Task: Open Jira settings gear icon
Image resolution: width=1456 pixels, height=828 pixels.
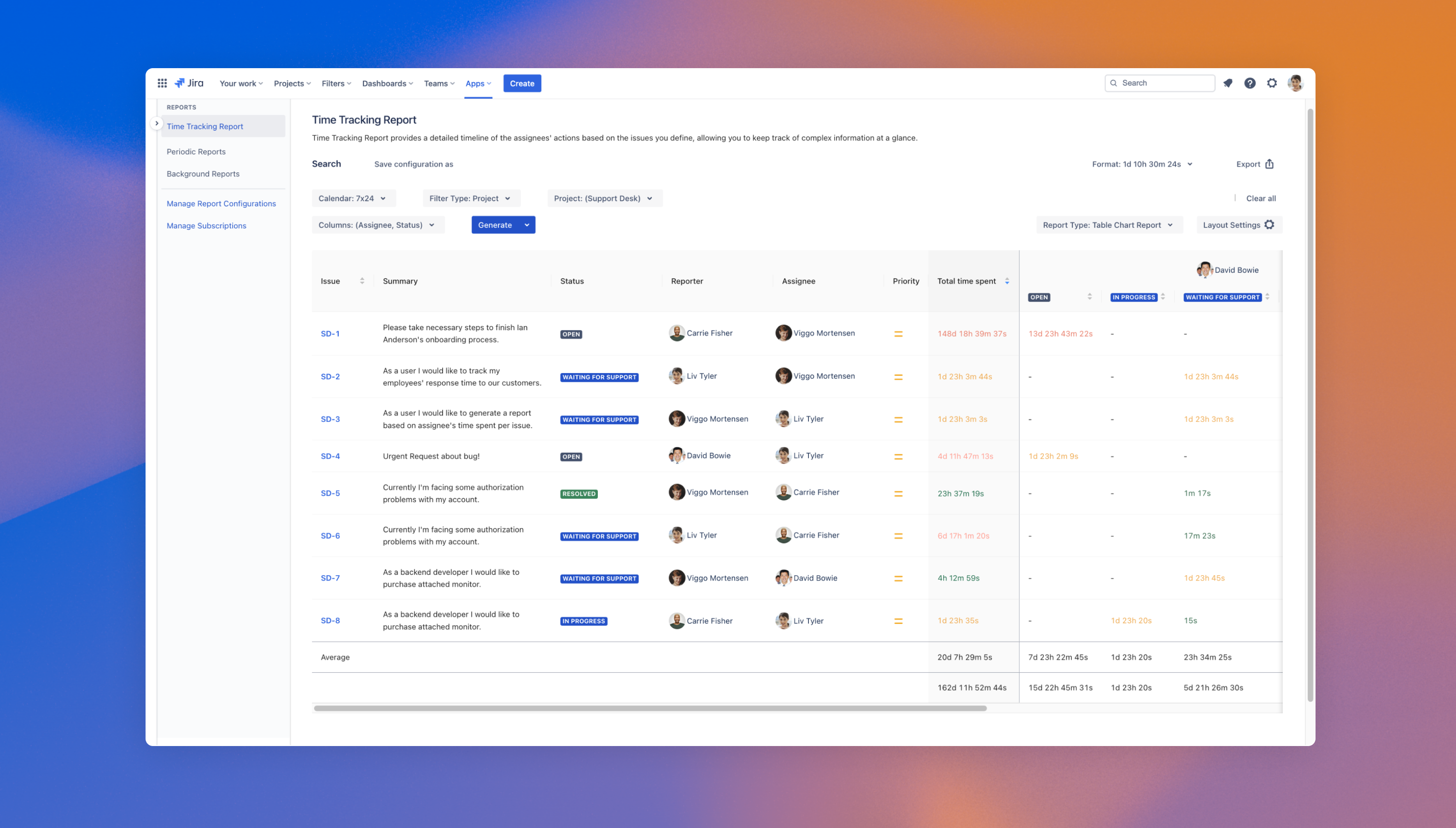Action: [x=1272, y=83]
